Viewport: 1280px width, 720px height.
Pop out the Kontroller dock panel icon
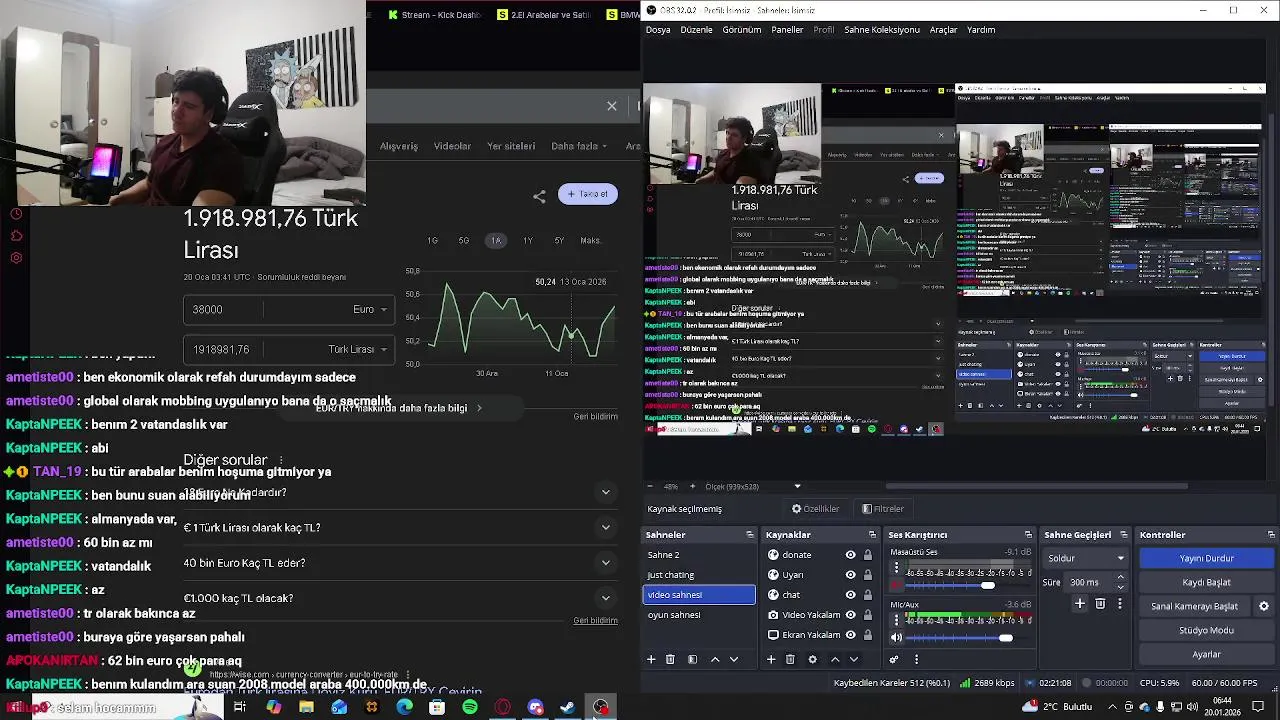point(1271,535)
